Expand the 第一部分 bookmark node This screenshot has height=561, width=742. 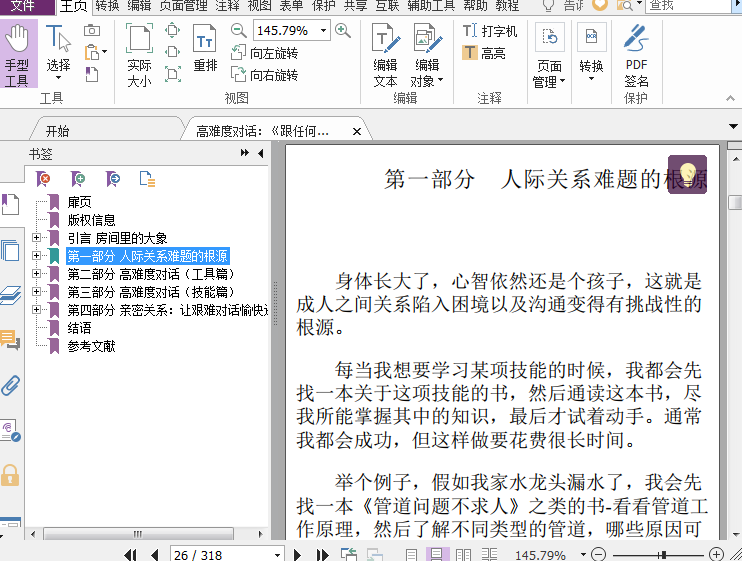coord(36,255)
